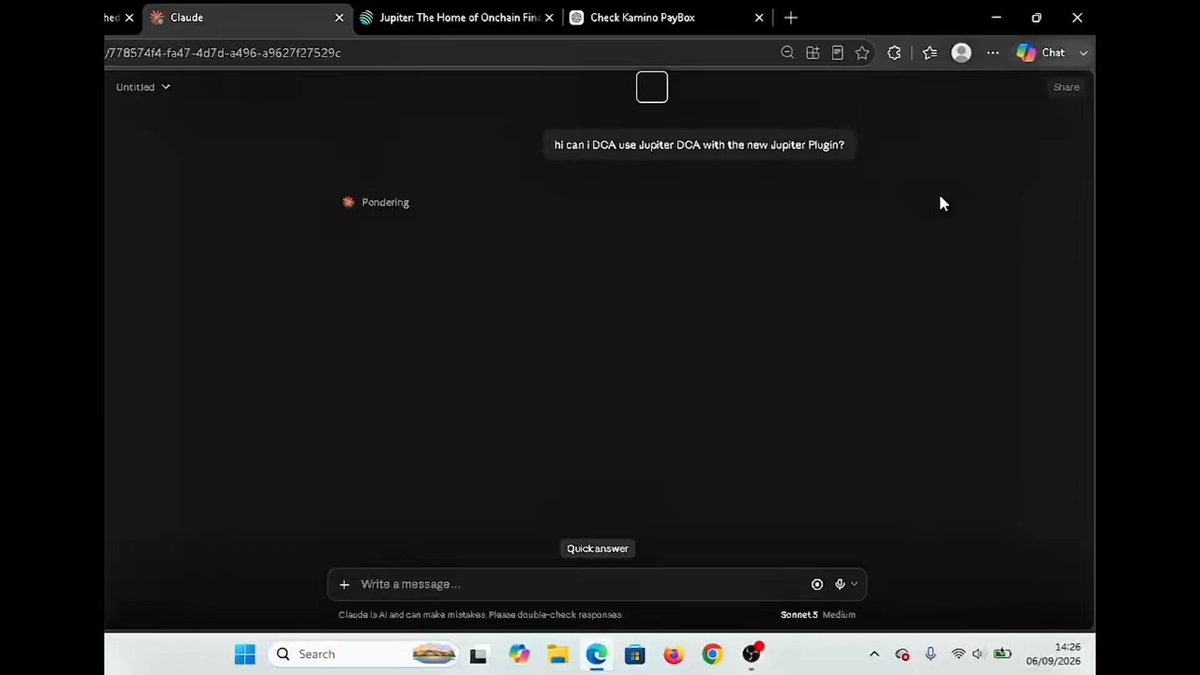Open browser settings and more ellipsis menu

tap(993, 53)
